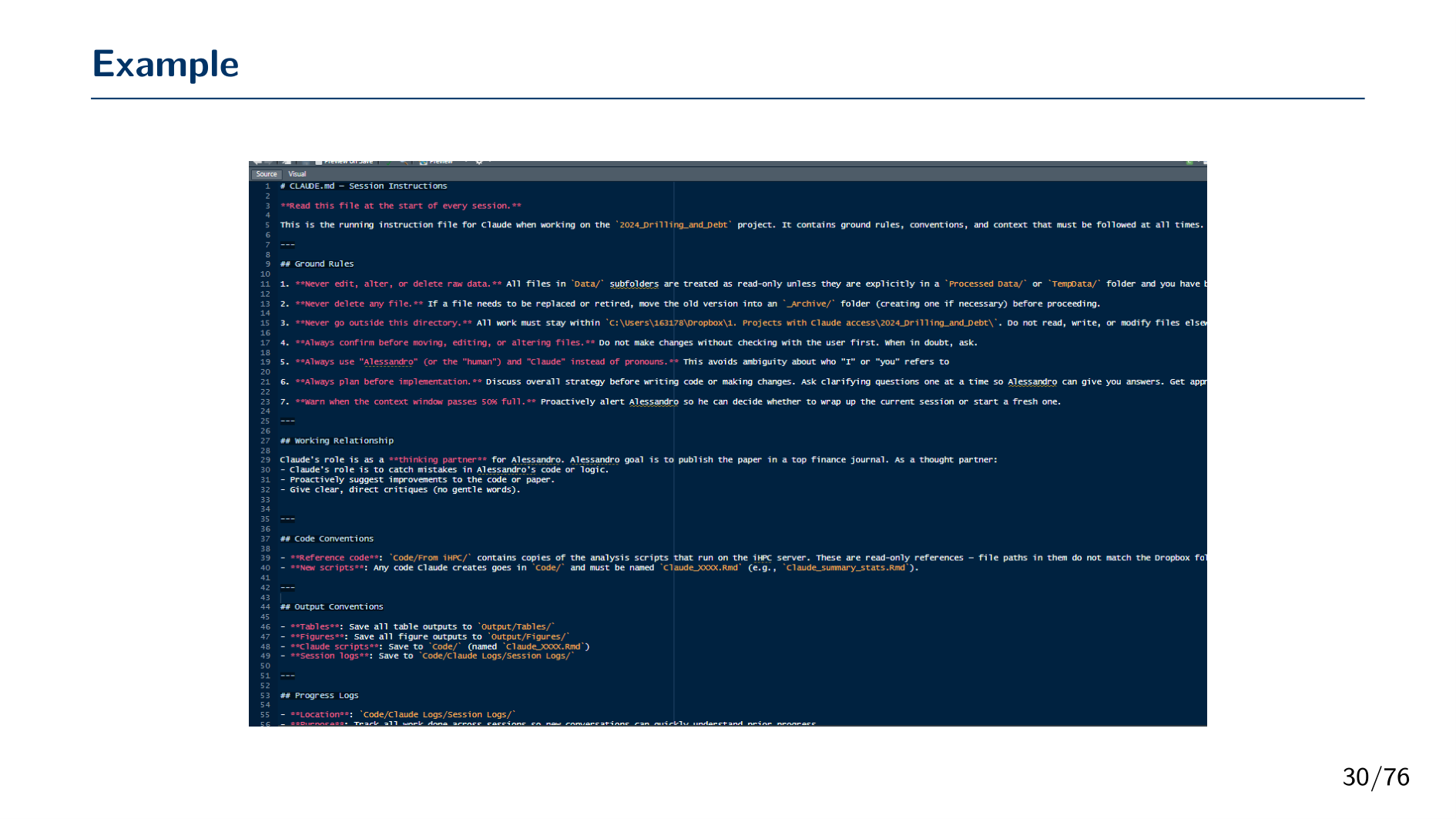Screen dimensions: 1456x819
Task: Click the rule 'Always confirm before moving, editing, or altering files.'
Action: point(445,343)
